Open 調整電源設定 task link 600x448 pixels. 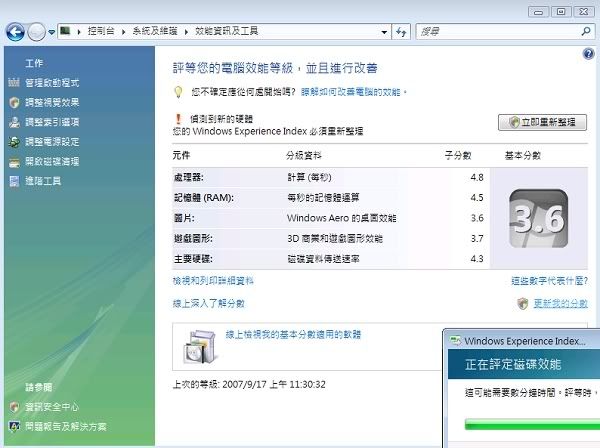(52, 142)
